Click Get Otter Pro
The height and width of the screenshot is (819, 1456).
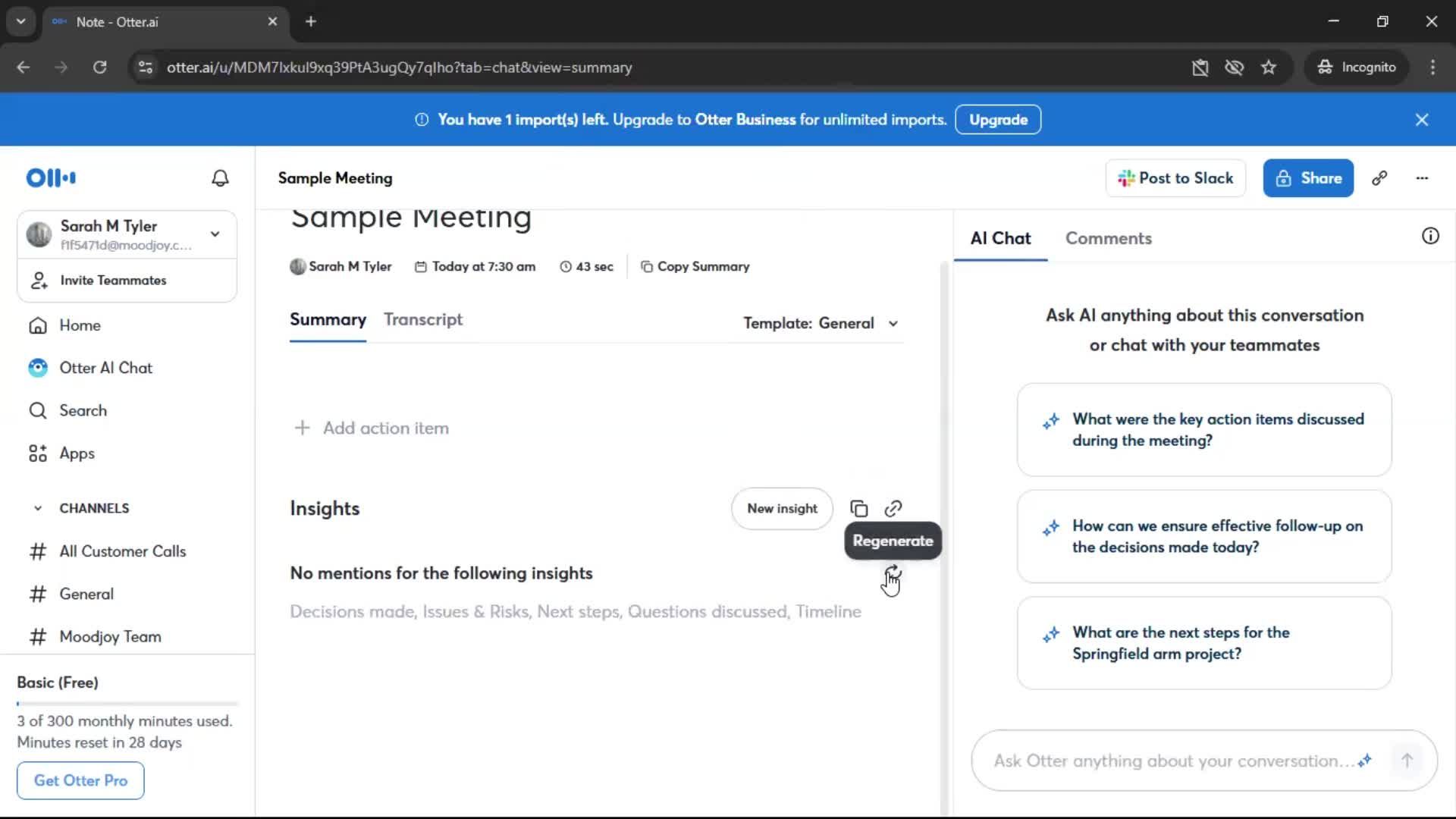pyautogui.click(x=80, y=780)
